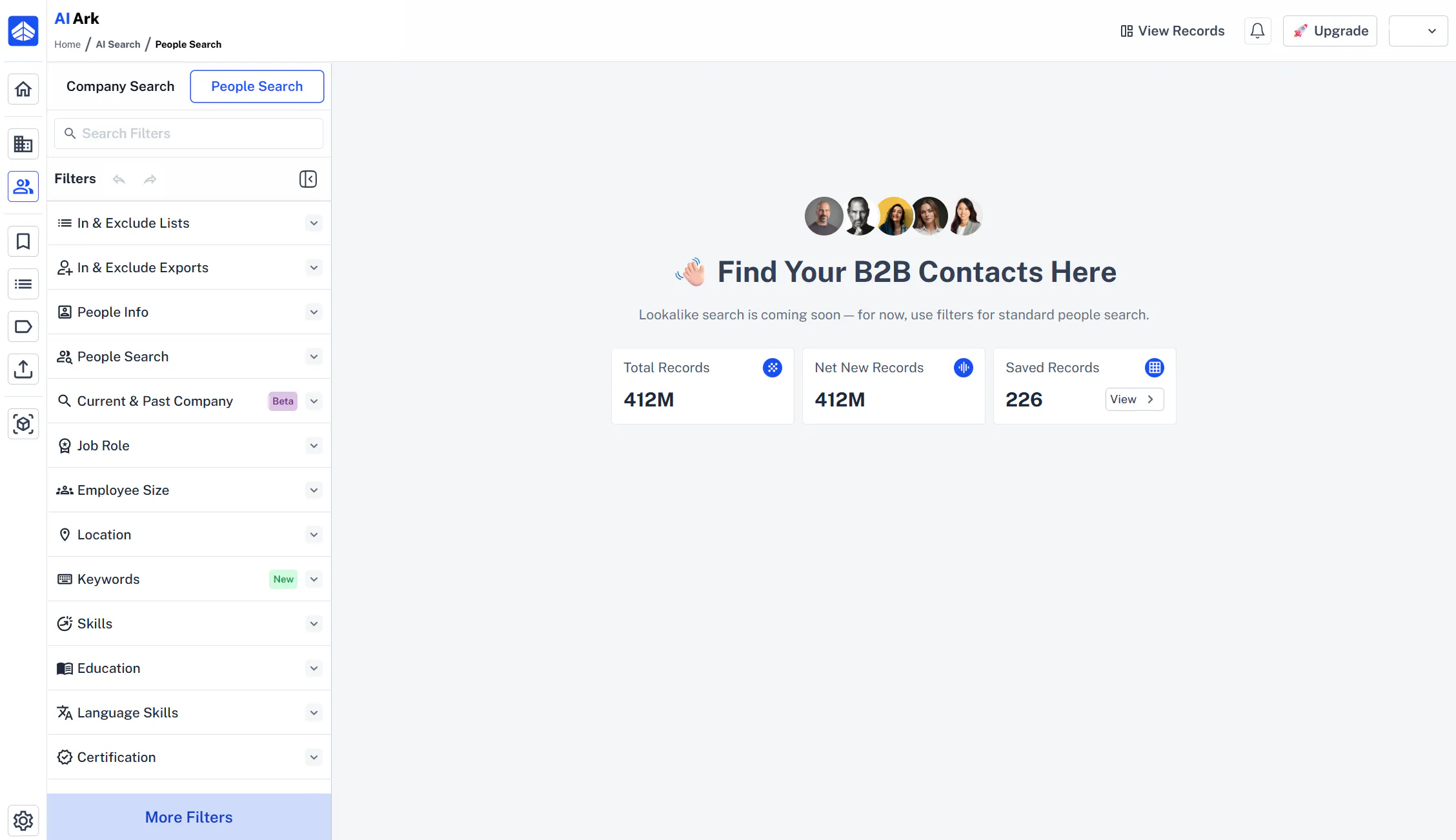1456x840 pixels.
Task: Click the first bald man avatar
Action: pyautogui.click(x=824, y=216)
